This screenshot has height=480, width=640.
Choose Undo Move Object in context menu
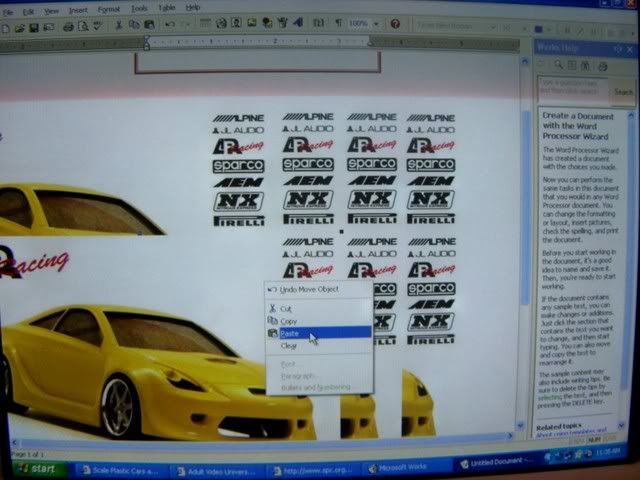pos(319,289)
